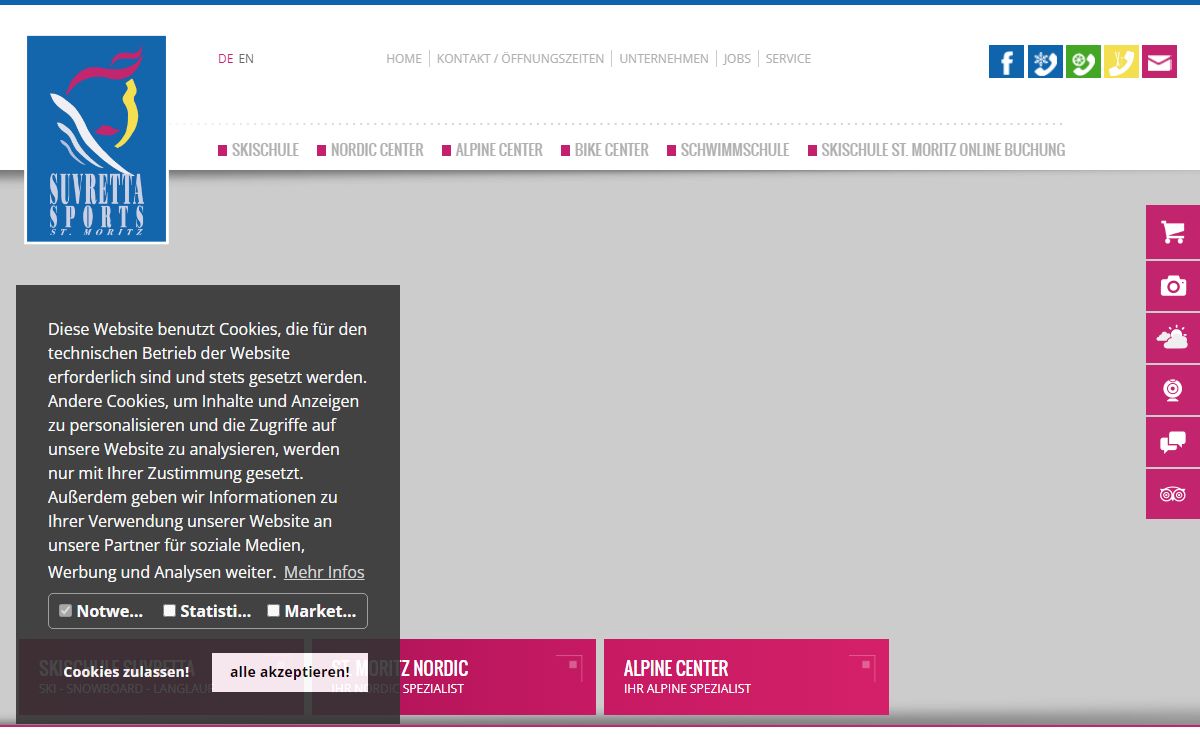The image size is (1200, 740).
Task: Open the shopping cart in sidebar
Action: point(1173,232)
